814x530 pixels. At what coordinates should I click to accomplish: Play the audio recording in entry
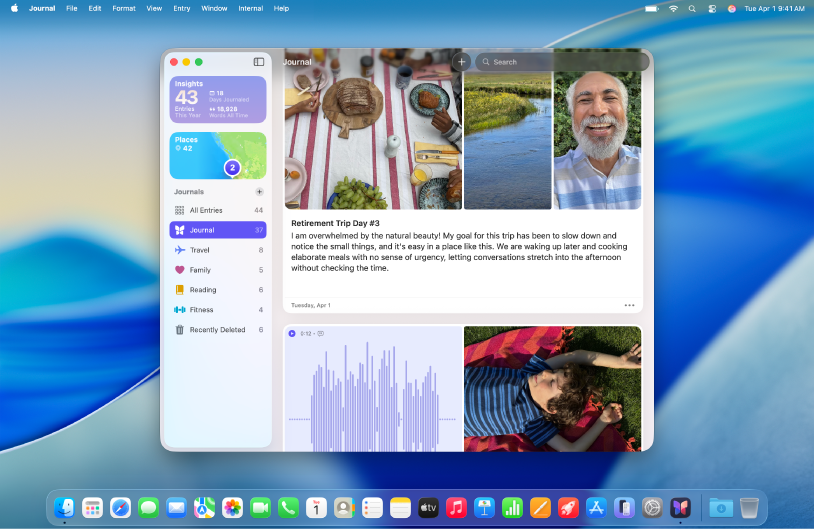click(292, 333)
